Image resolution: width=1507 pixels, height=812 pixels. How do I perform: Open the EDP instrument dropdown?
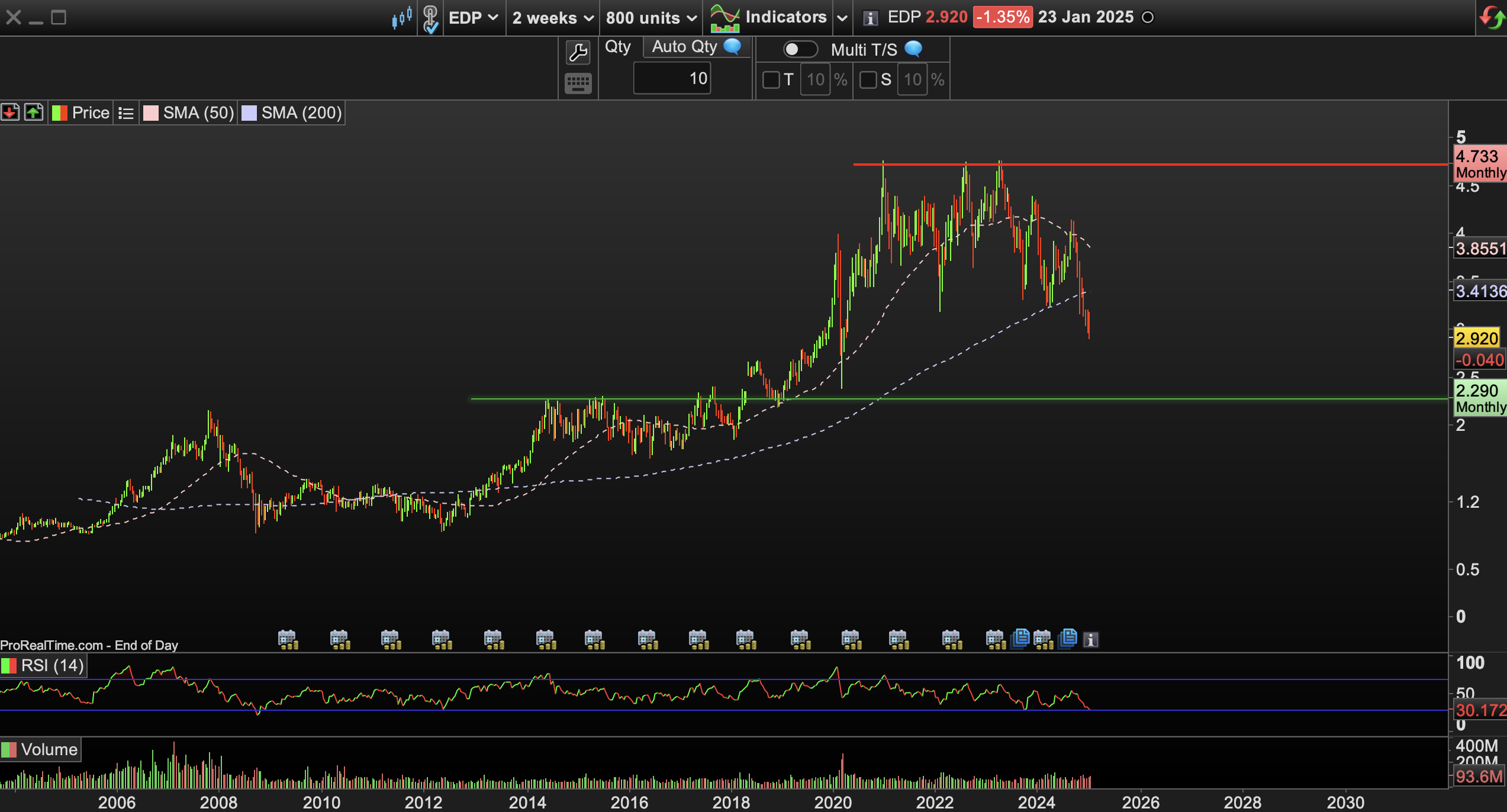pyautogui.click(x=474, y=18)
